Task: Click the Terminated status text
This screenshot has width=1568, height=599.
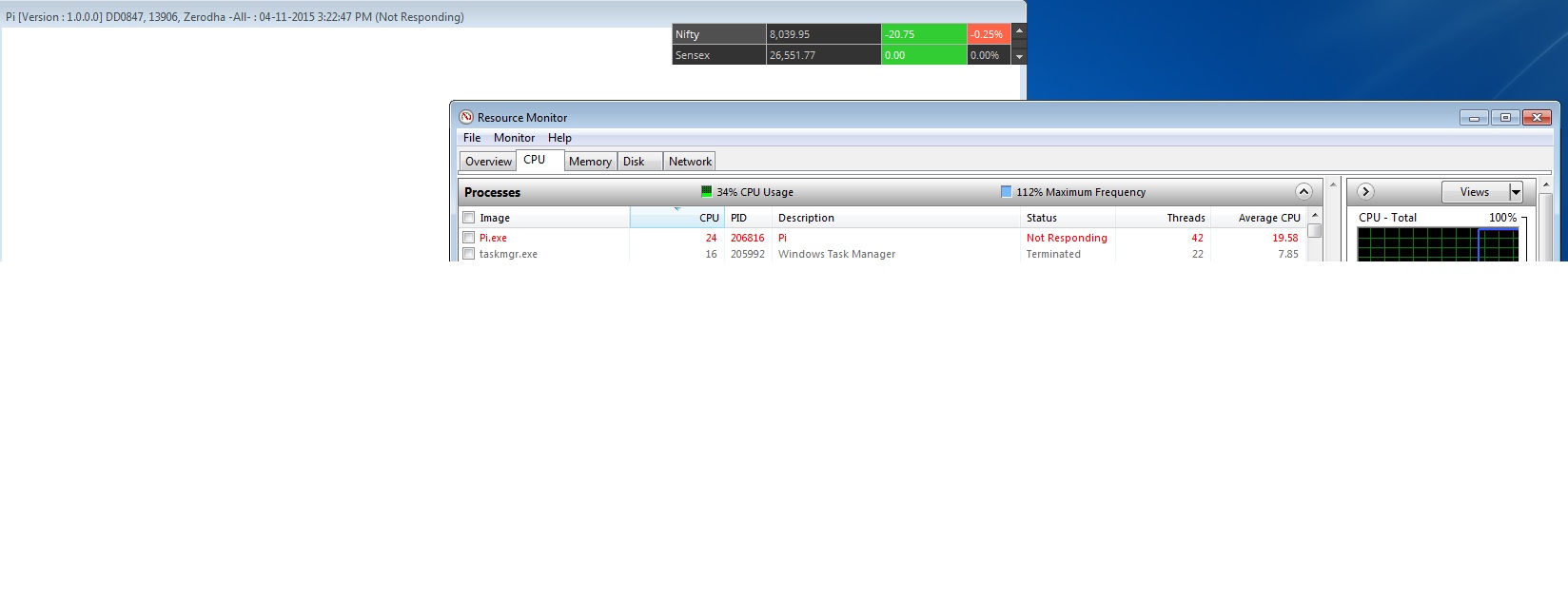Action: click(x=1053, y=254)
